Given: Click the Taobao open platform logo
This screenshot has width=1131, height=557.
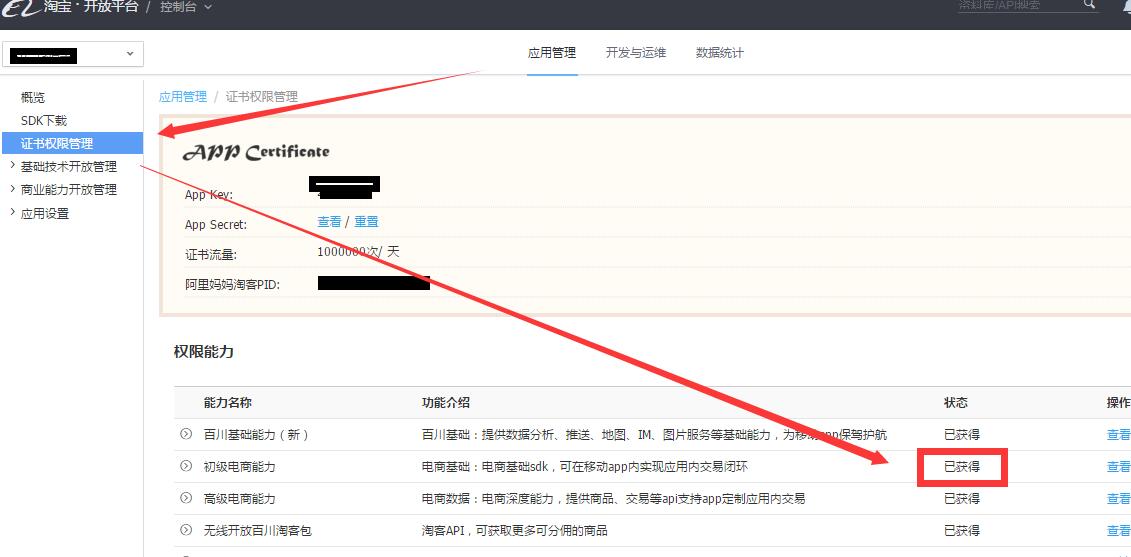Looking at the screenshot, I should click(69, 6).
